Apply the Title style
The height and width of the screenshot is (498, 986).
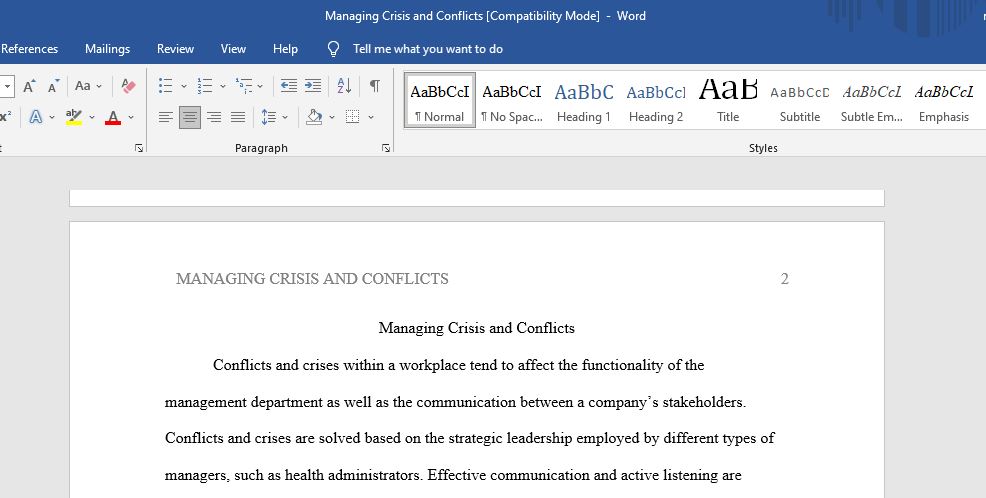point(728,101)
